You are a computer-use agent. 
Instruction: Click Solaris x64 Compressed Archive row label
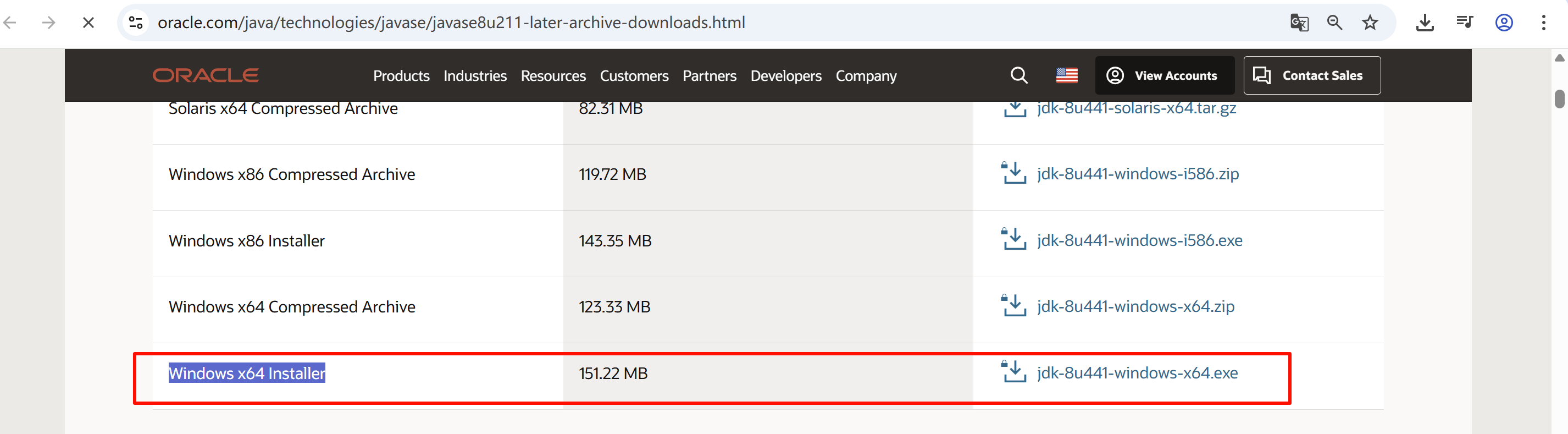pyautogui.click(x=283, y=109)
